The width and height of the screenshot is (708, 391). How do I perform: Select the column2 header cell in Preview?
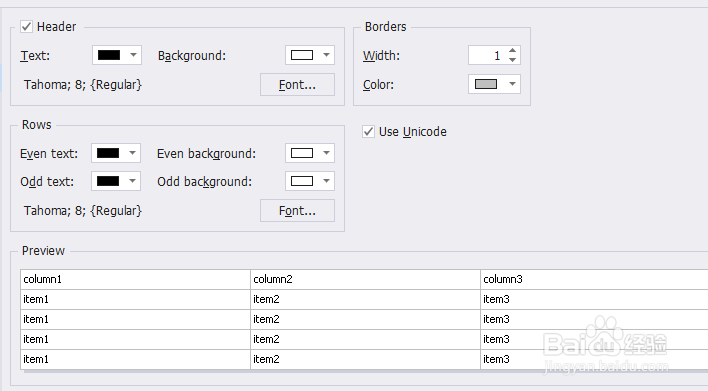tap(365, 279)
